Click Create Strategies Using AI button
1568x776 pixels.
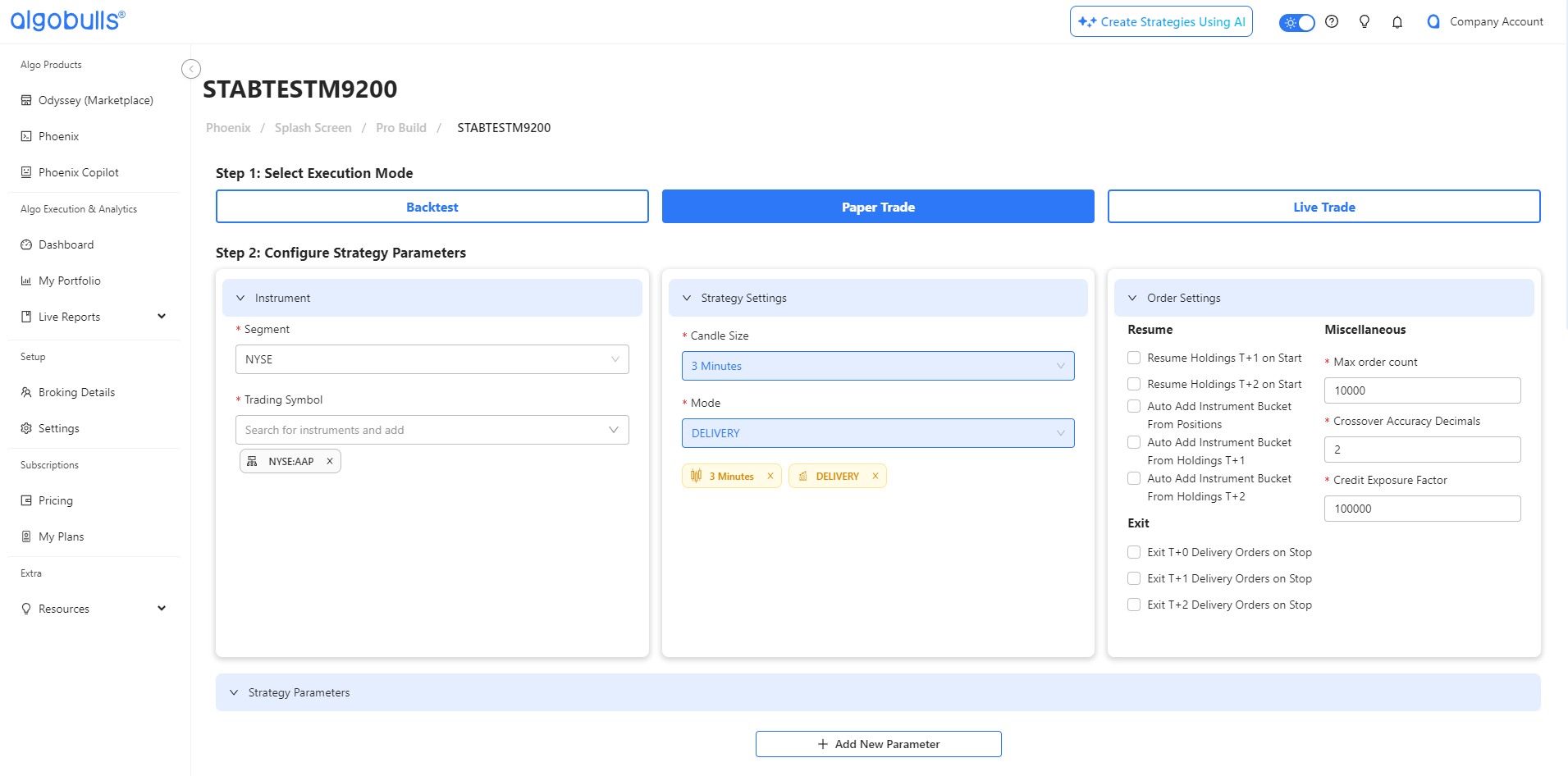click(1161, 22)
